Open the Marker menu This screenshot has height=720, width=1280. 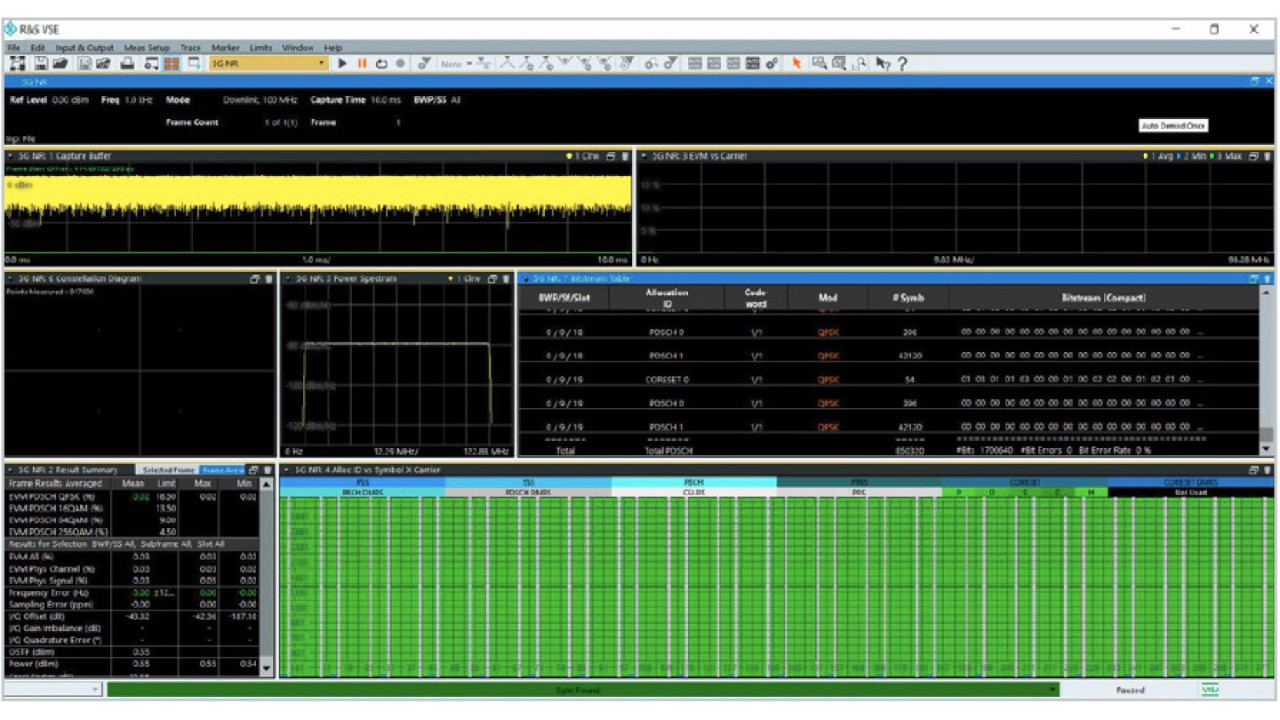(x=225, y=47)
